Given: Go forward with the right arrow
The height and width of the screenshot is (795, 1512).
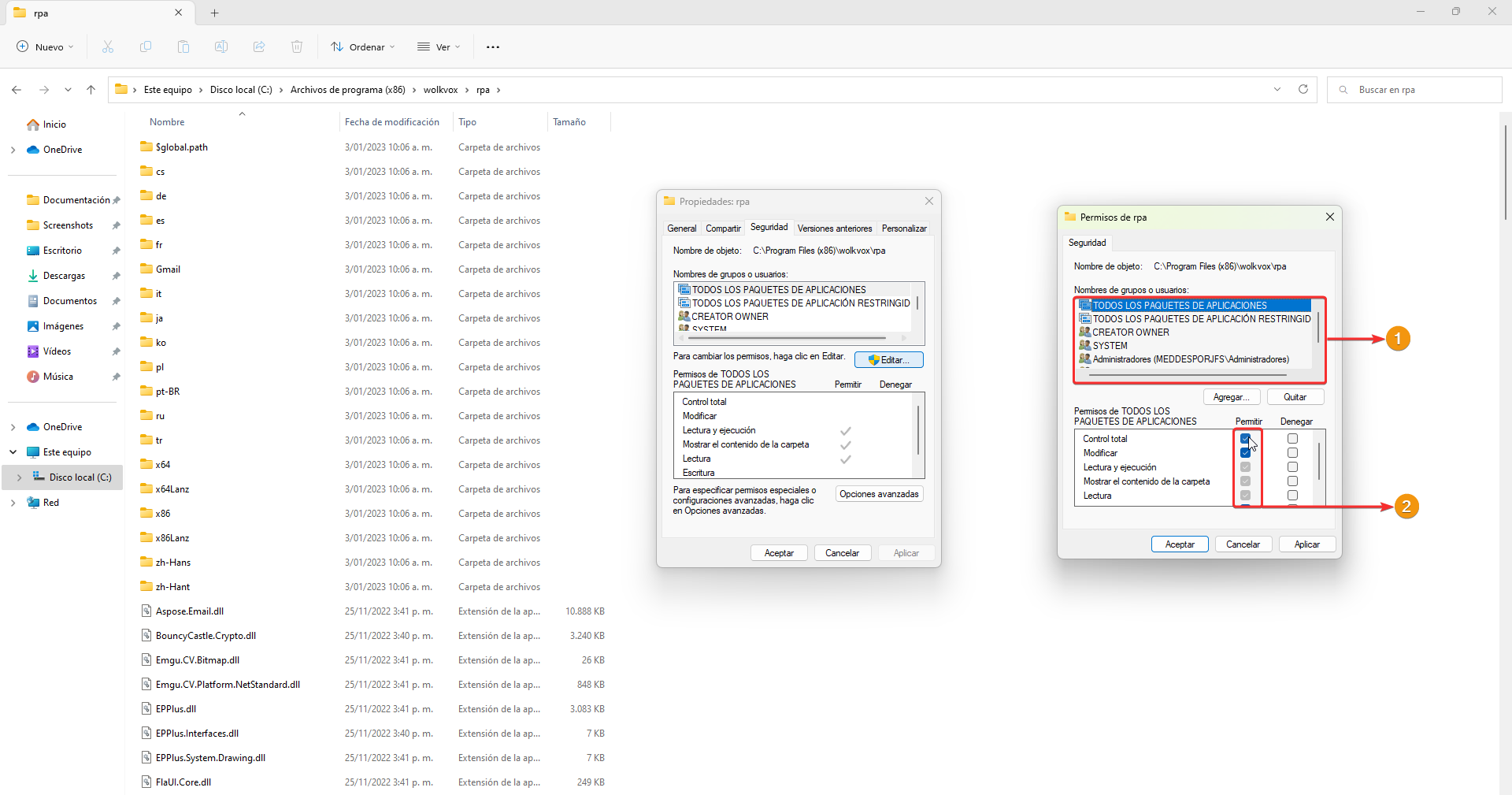Looking at the screenshot, I should point(44,90).
